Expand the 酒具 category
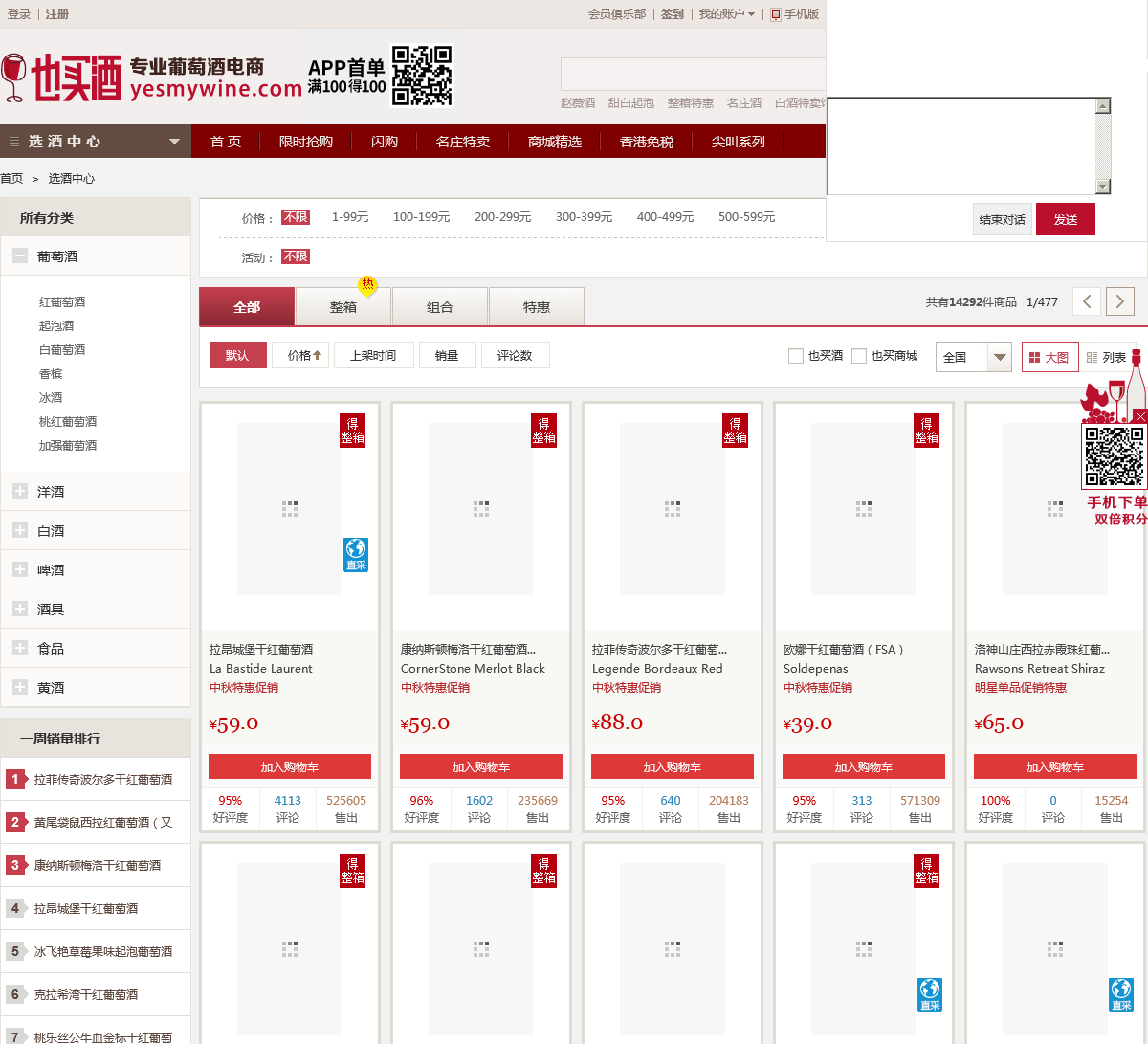The width and height of the screenshot is (1148, 1044). [x=19, y=609]
